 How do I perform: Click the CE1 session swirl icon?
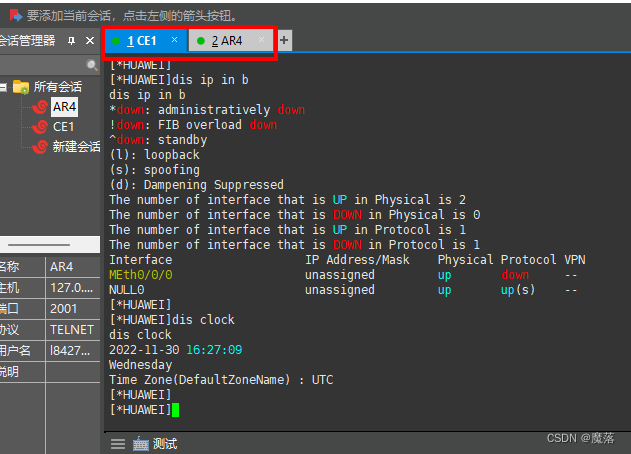point(40,127)
